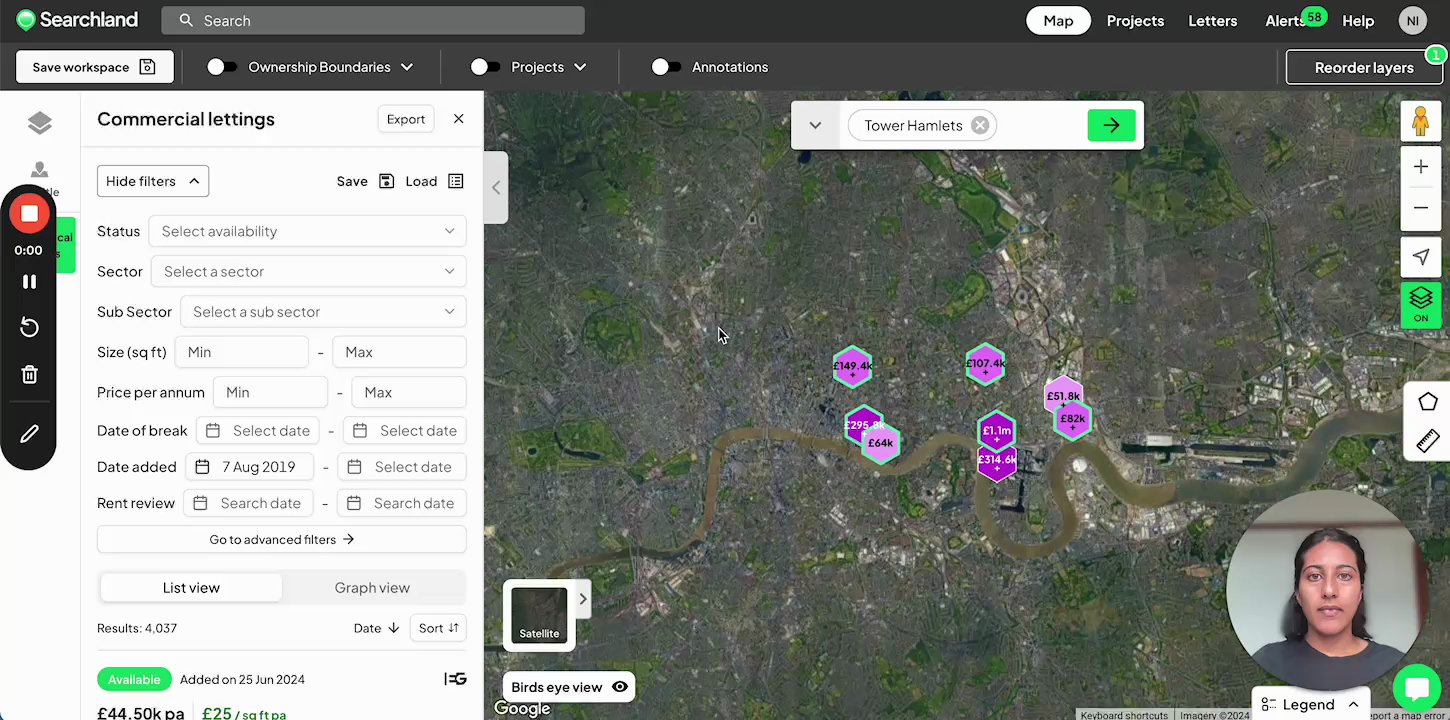Restart the recording with the circular arrow
Viewport: 1450px width, 720px height.
(29, 327)
